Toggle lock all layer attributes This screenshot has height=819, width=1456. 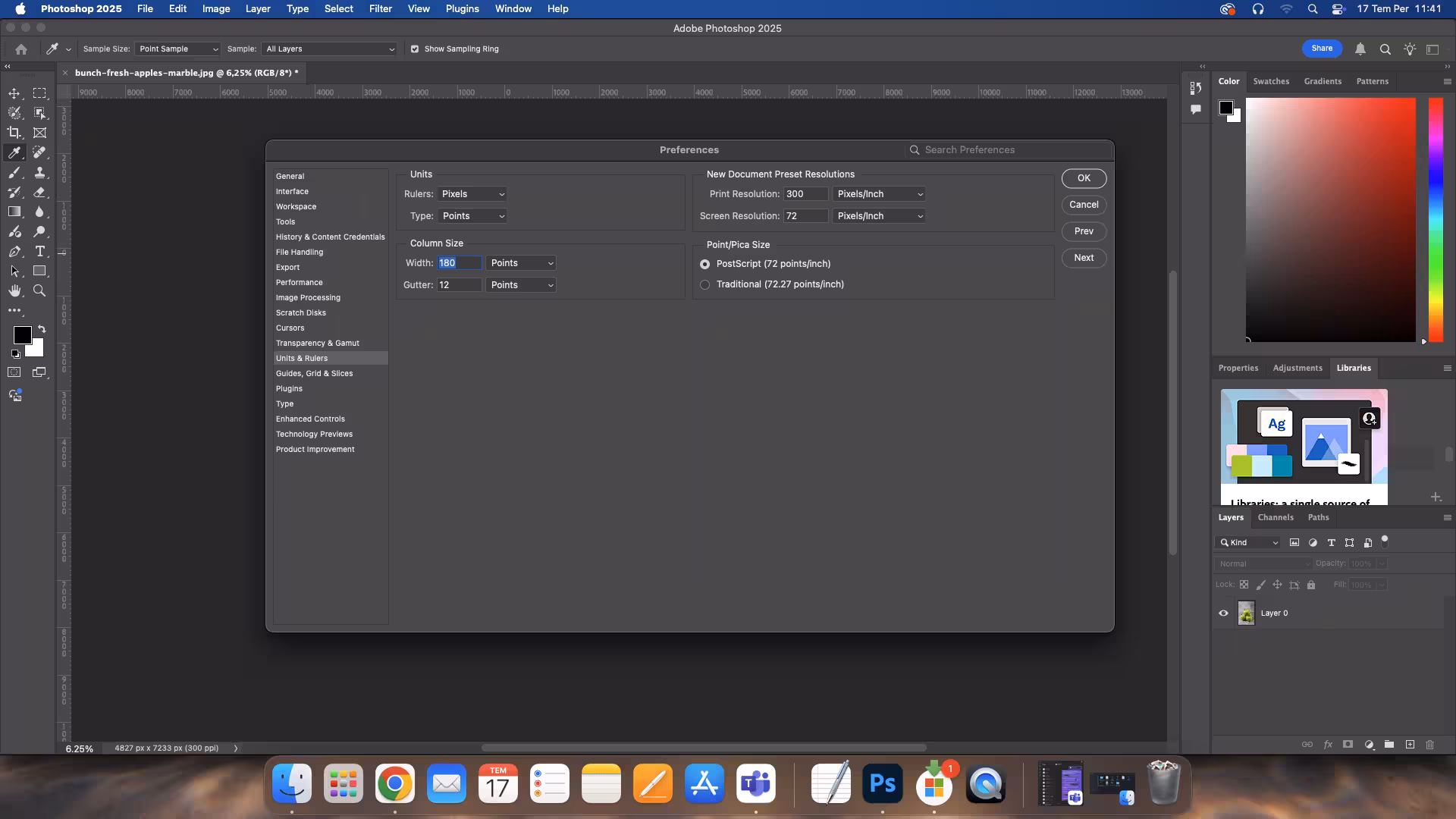1311,585
